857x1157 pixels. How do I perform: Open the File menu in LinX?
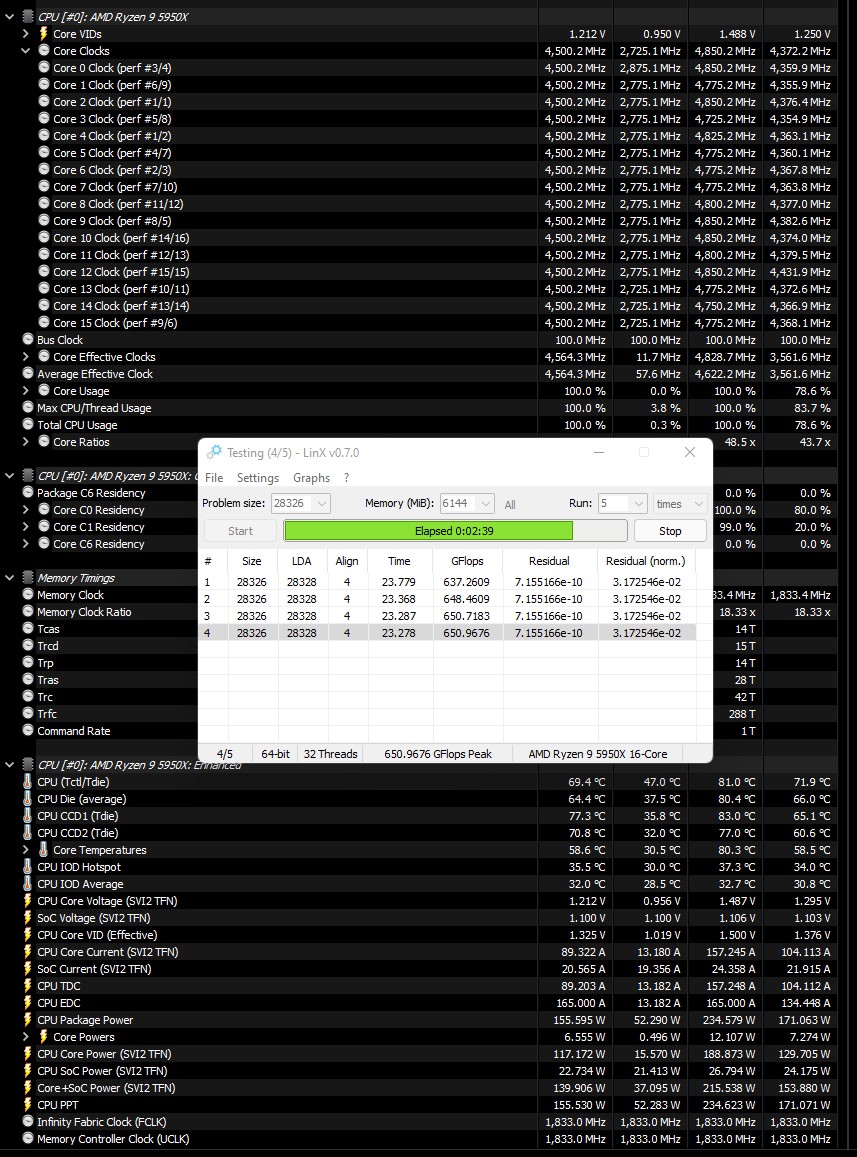pos(214,477)
